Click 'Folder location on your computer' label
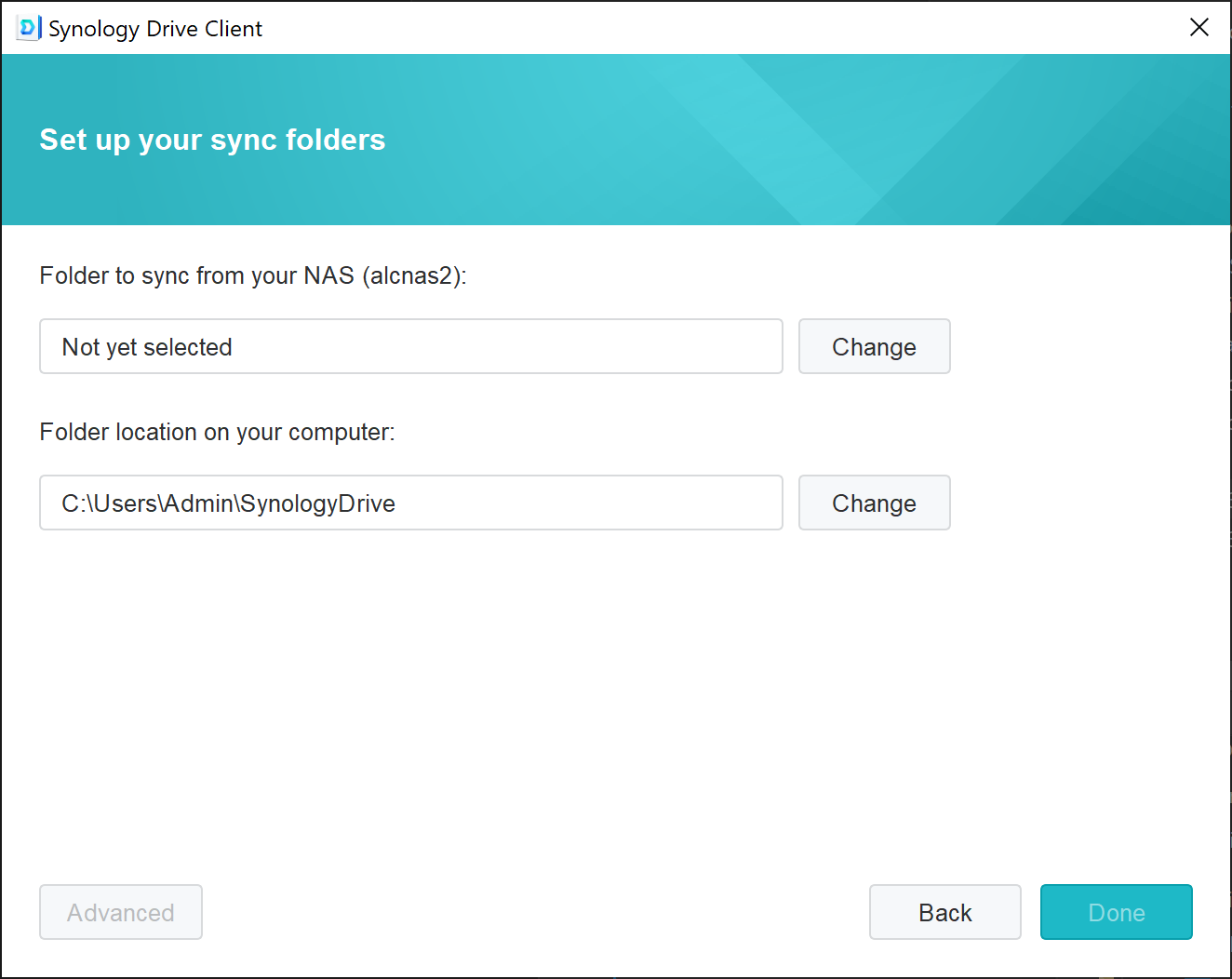1232x979 pixels. click(x=218, y=433)
